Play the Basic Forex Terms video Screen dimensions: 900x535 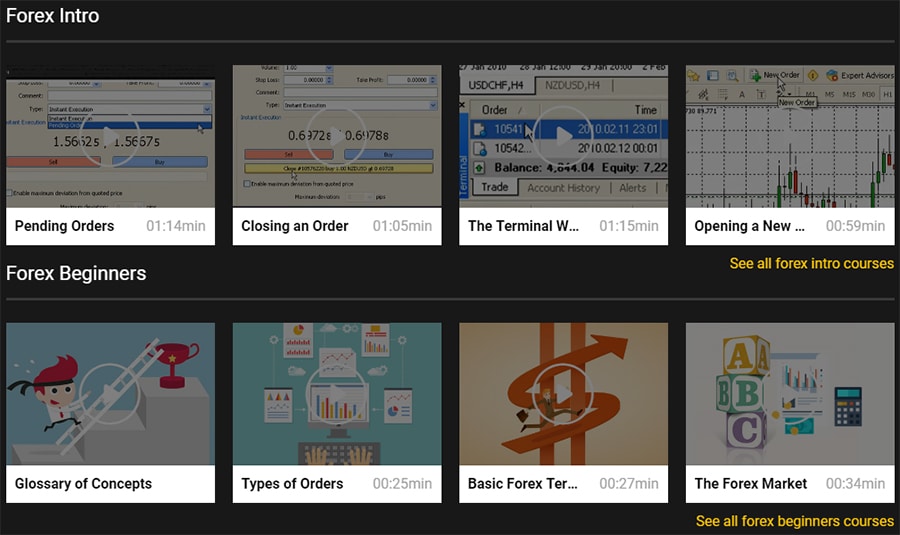[x=563, y=393]
